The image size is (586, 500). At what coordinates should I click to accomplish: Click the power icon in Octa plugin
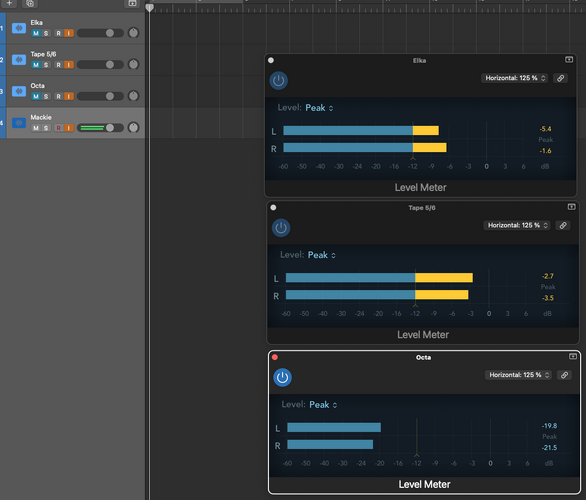click(x=283, y=377)
